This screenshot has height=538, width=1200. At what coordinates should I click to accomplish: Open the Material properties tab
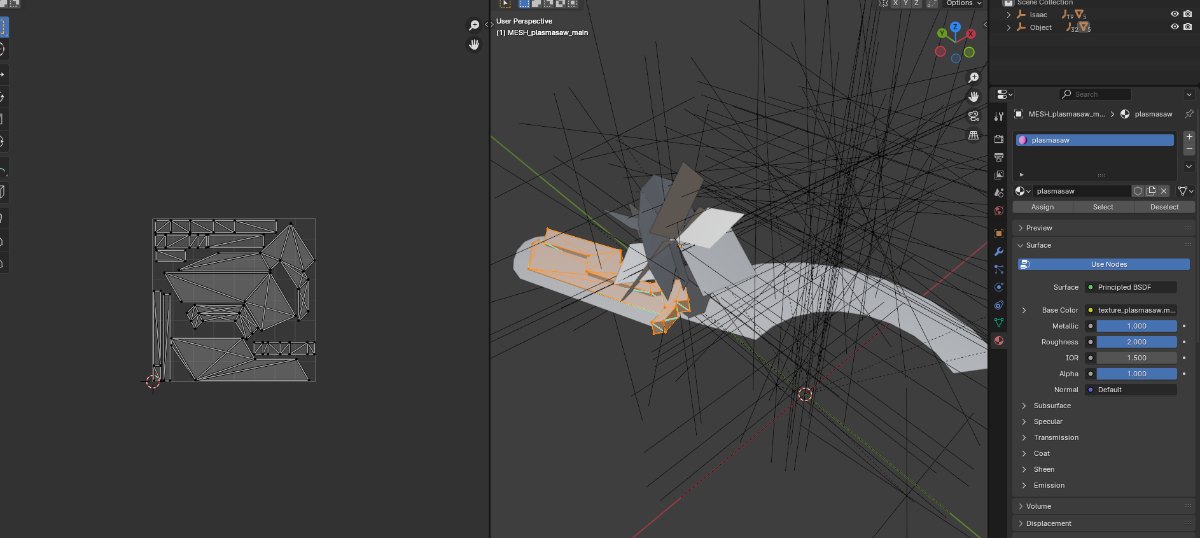pyautogui.click(x=998, y=340)
